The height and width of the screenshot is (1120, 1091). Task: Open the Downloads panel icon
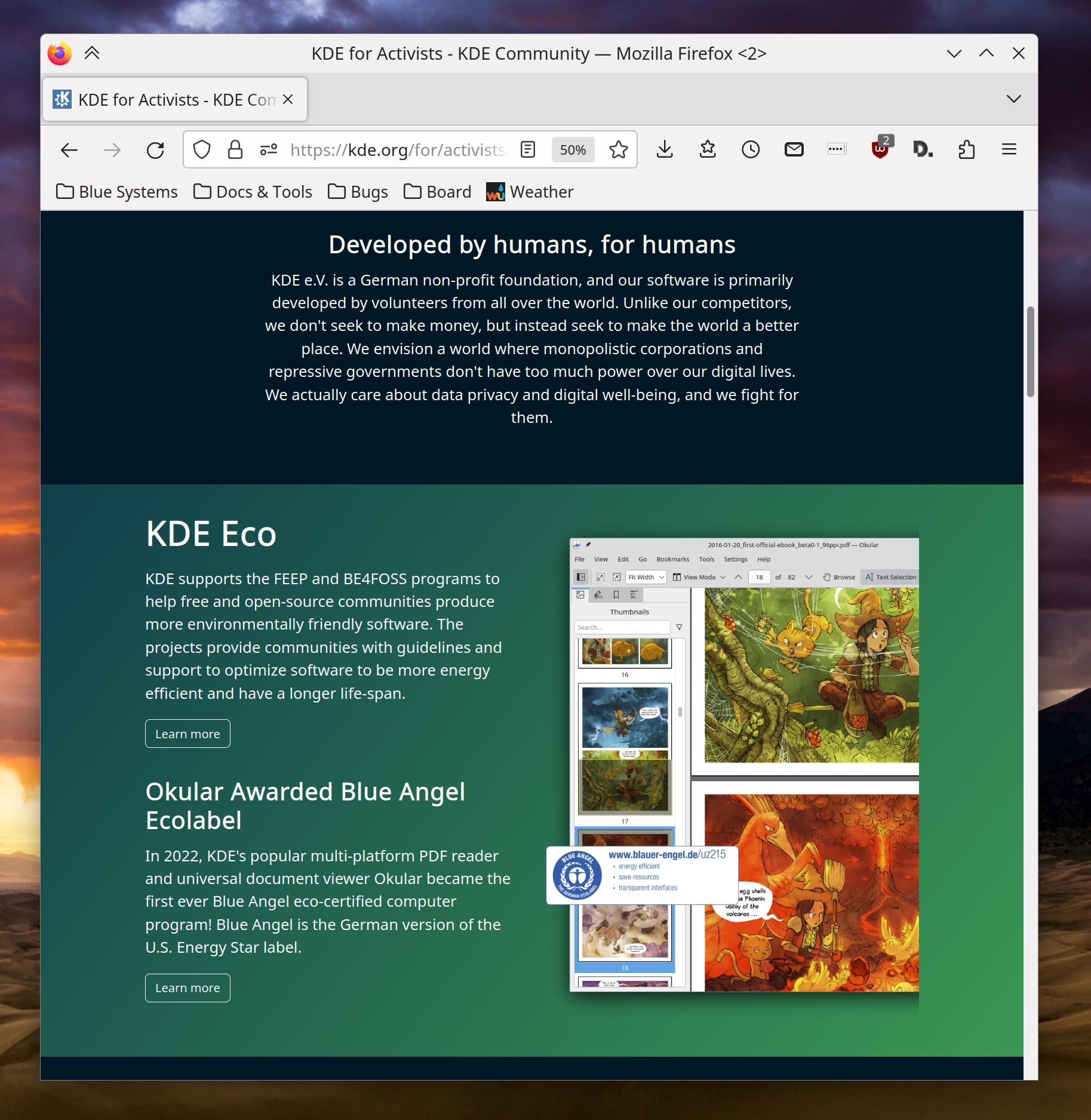(x=664, y=150)
